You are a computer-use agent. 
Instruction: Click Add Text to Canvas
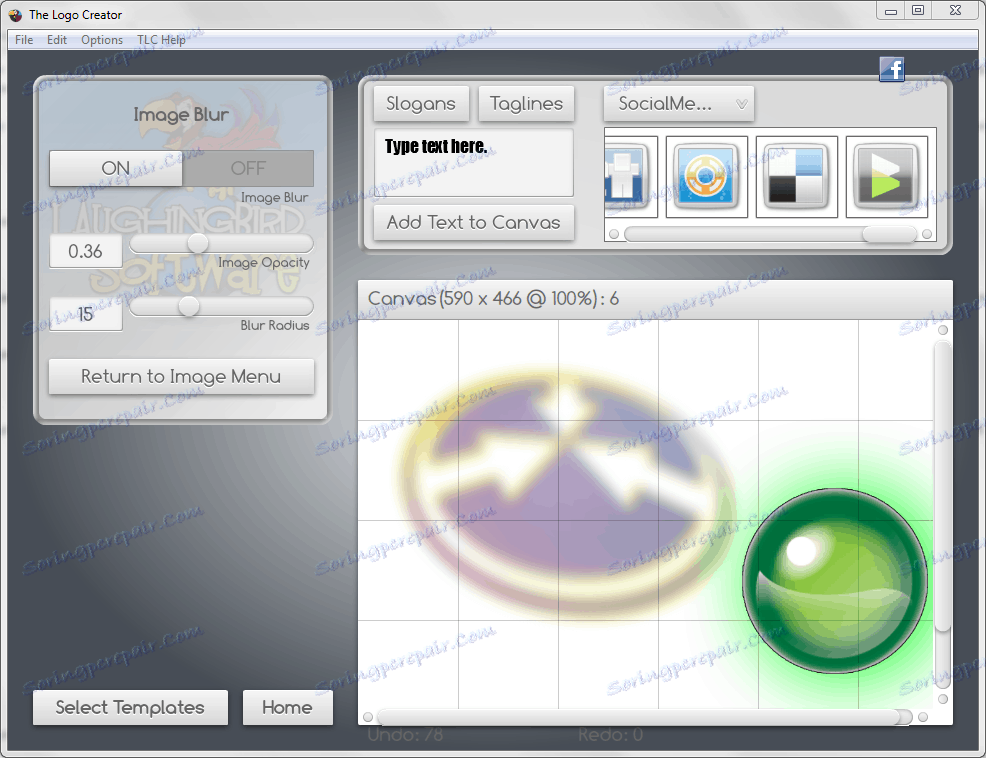[x=474, y=223]
